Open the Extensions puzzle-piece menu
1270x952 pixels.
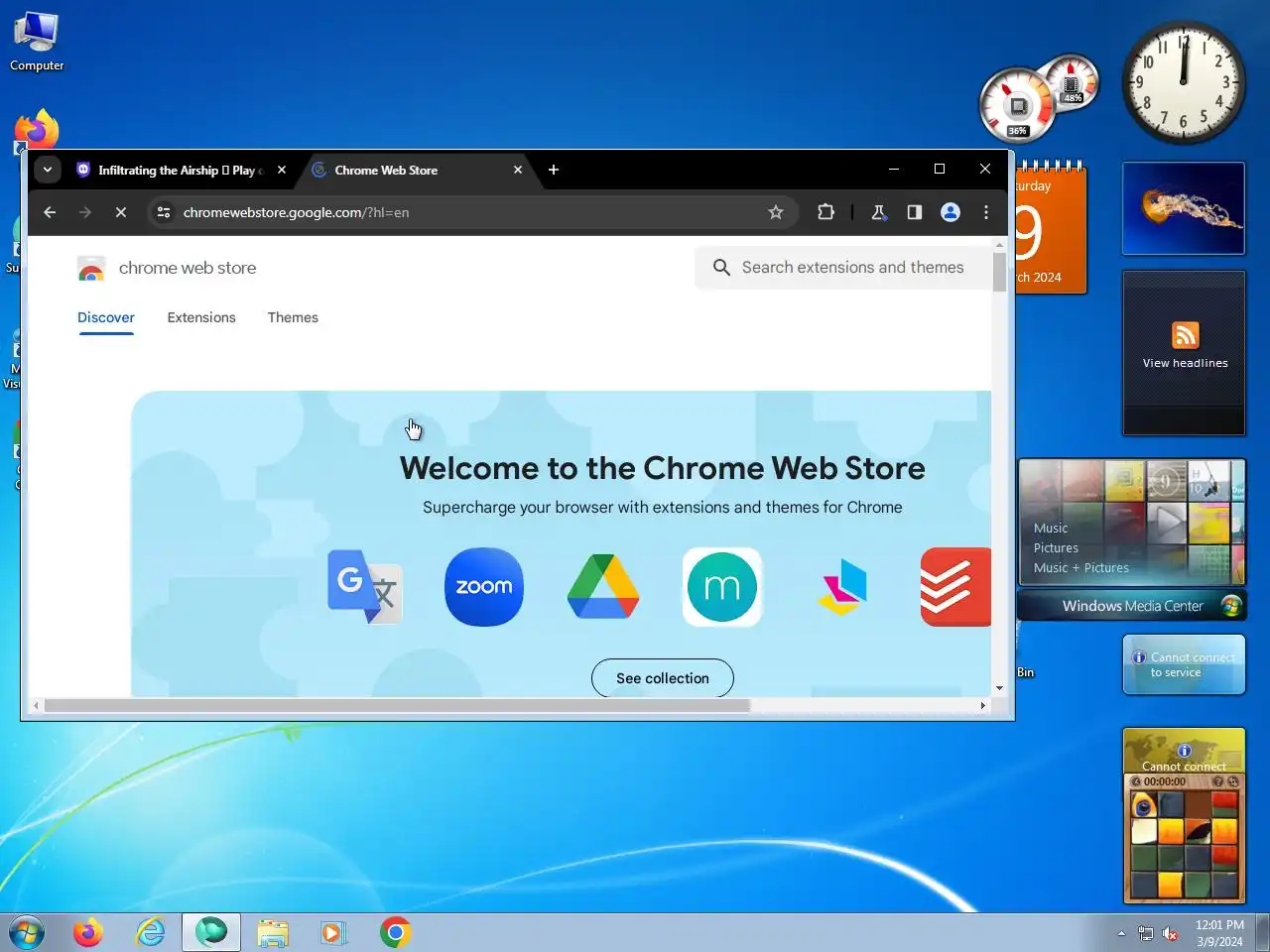(825, 212)
